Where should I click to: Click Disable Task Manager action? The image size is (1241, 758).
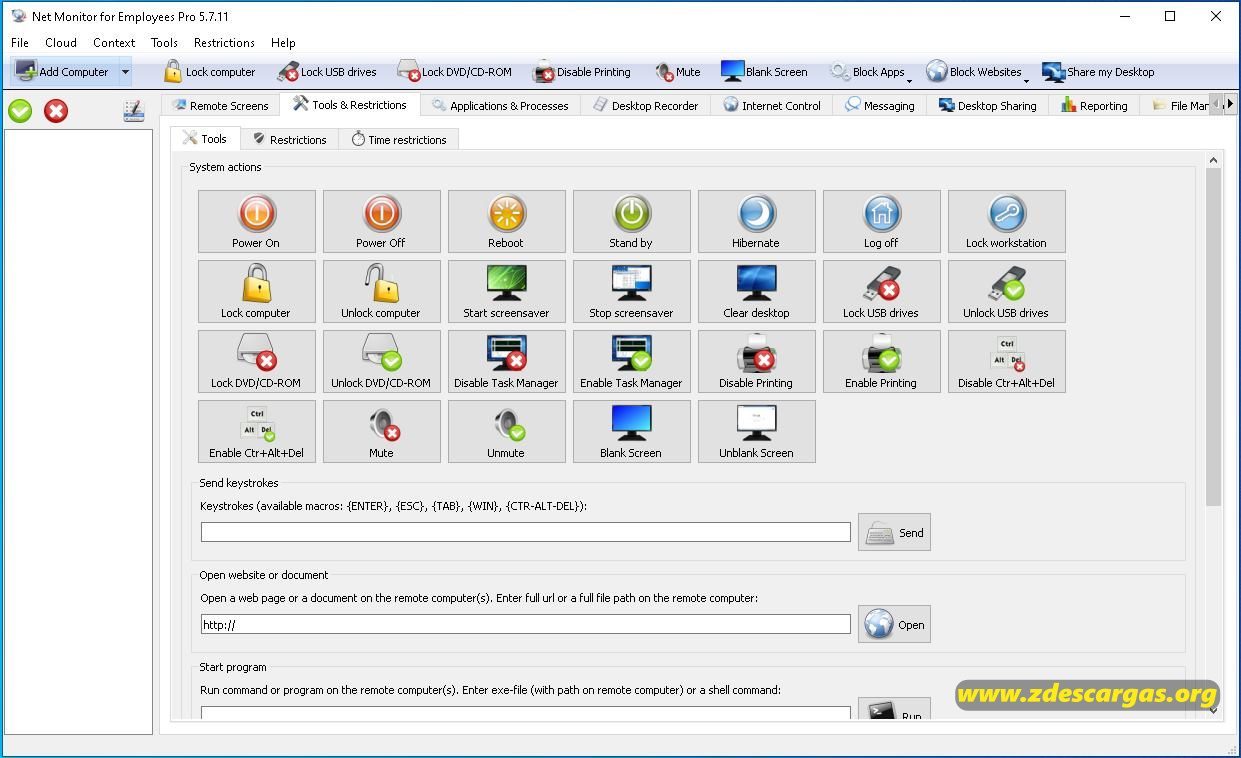[x=506, y=361]
